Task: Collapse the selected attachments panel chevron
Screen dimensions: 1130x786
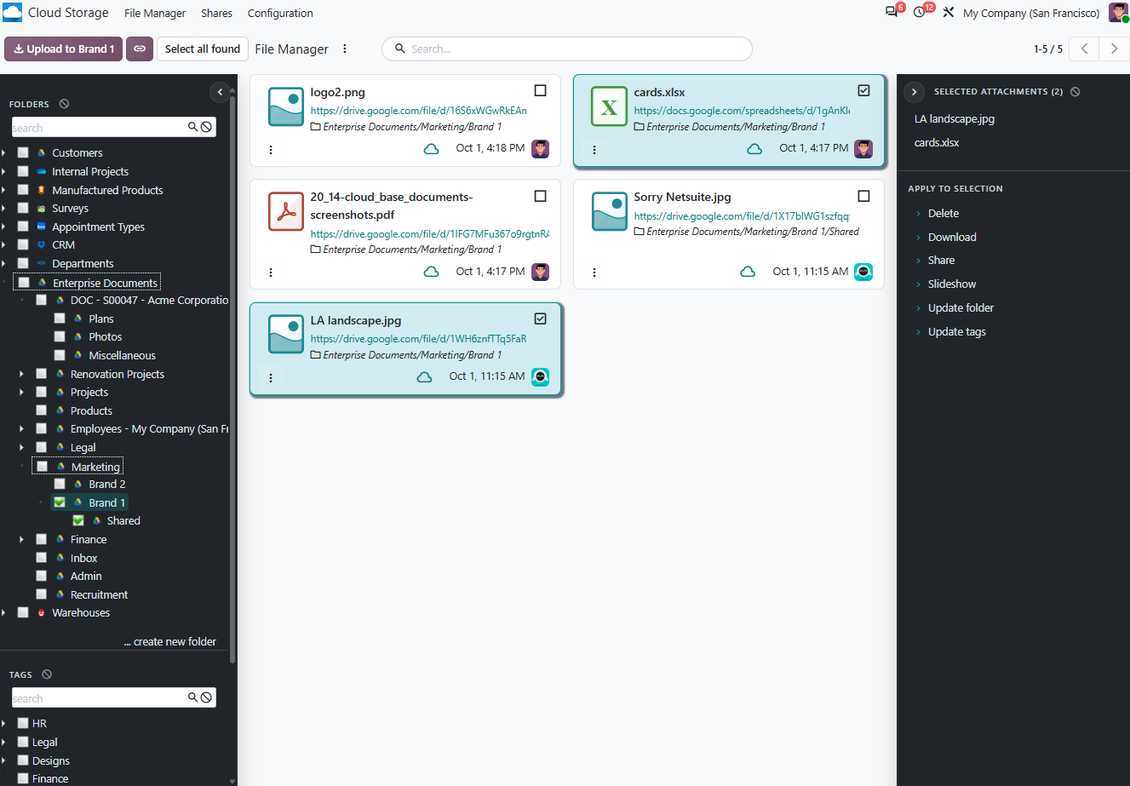Action: [x=914, y=91]
